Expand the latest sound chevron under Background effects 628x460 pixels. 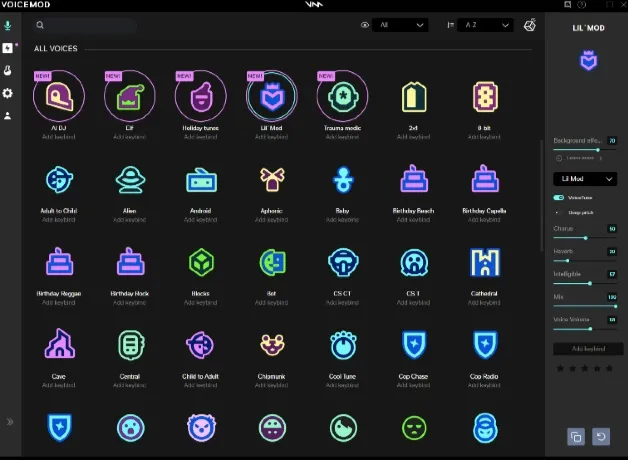[x=601, y=158]
